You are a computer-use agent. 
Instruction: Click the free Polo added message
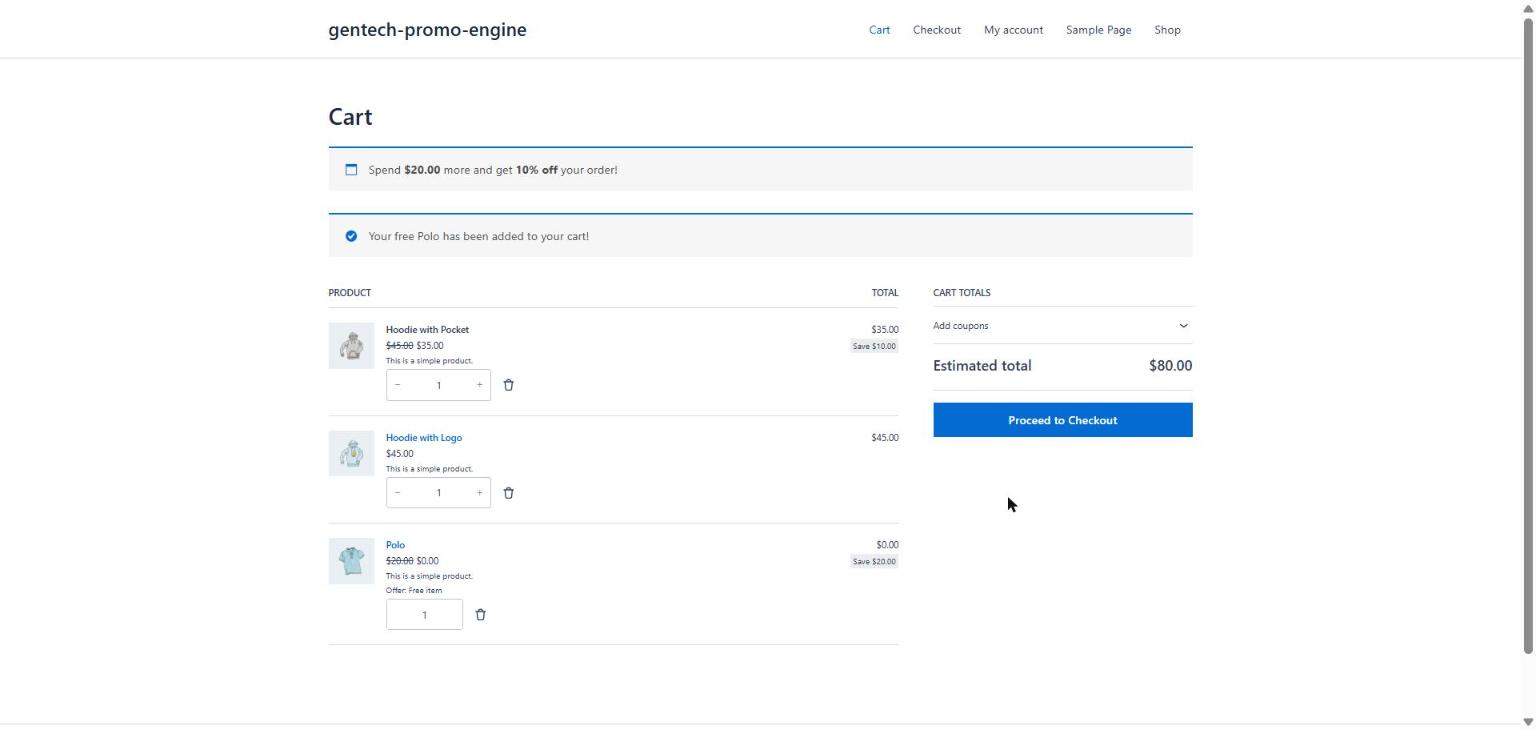pos(478,237)
